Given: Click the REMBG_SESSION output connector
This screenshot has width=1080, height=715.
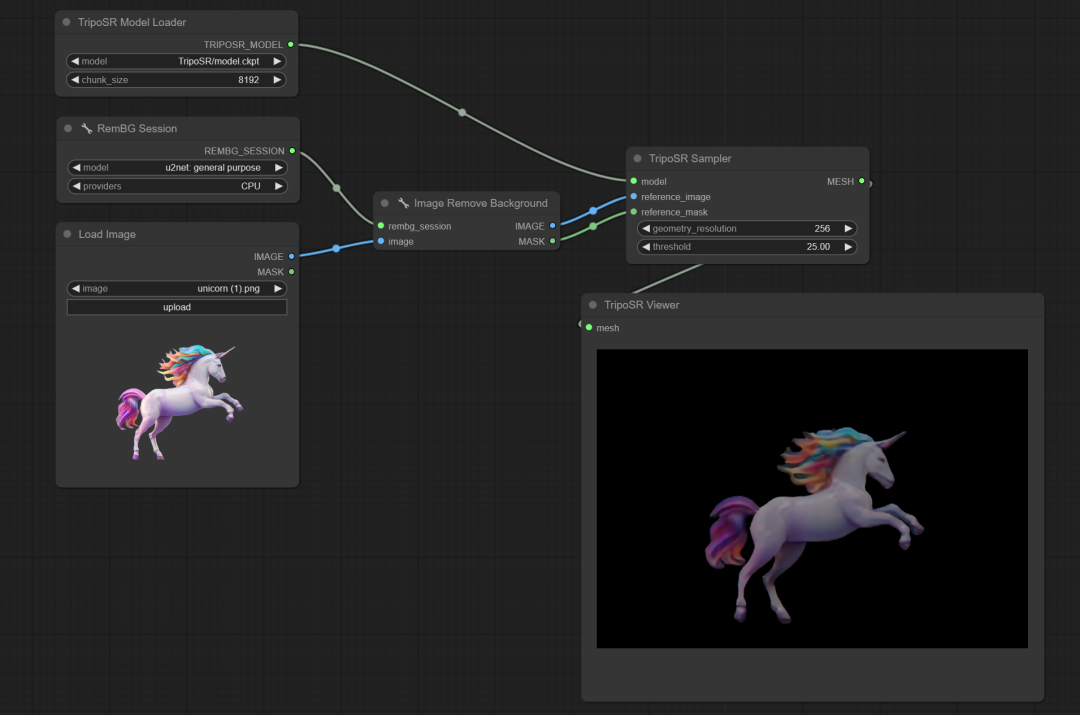Looking at the screenshot, I should pos(291,151).
